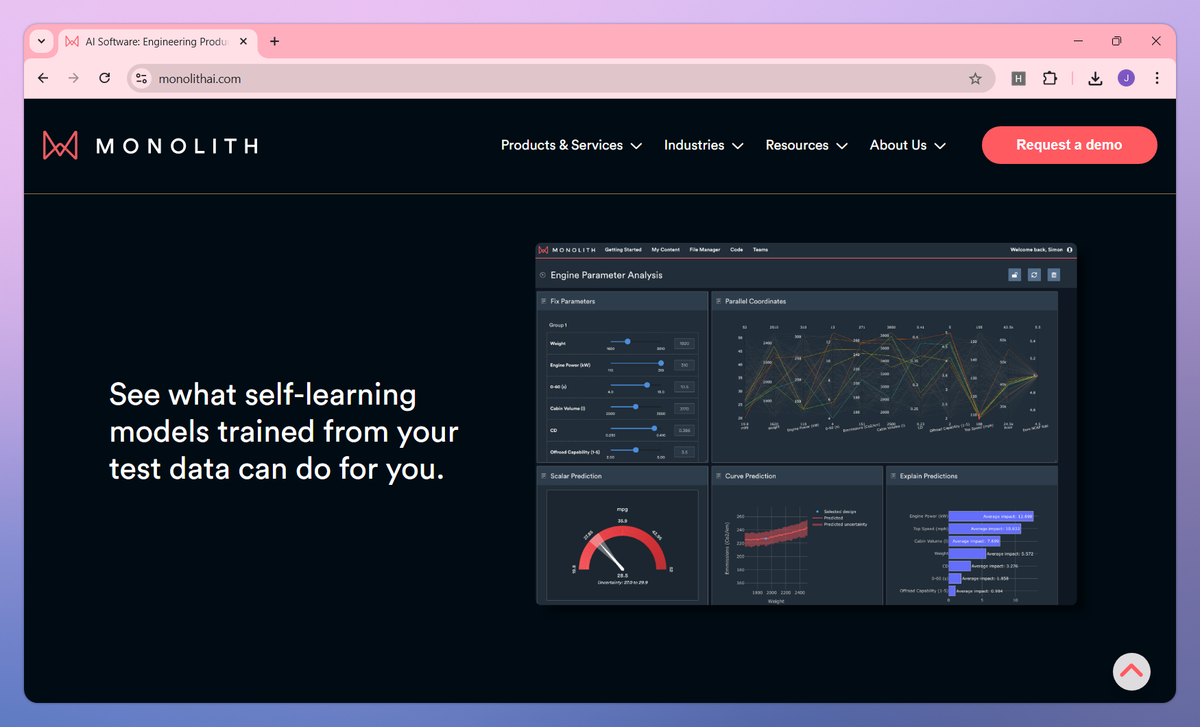The height and width of the screenshot is (727, 1200).
Task: Click the Monolith logo
Action: (150, 145)
